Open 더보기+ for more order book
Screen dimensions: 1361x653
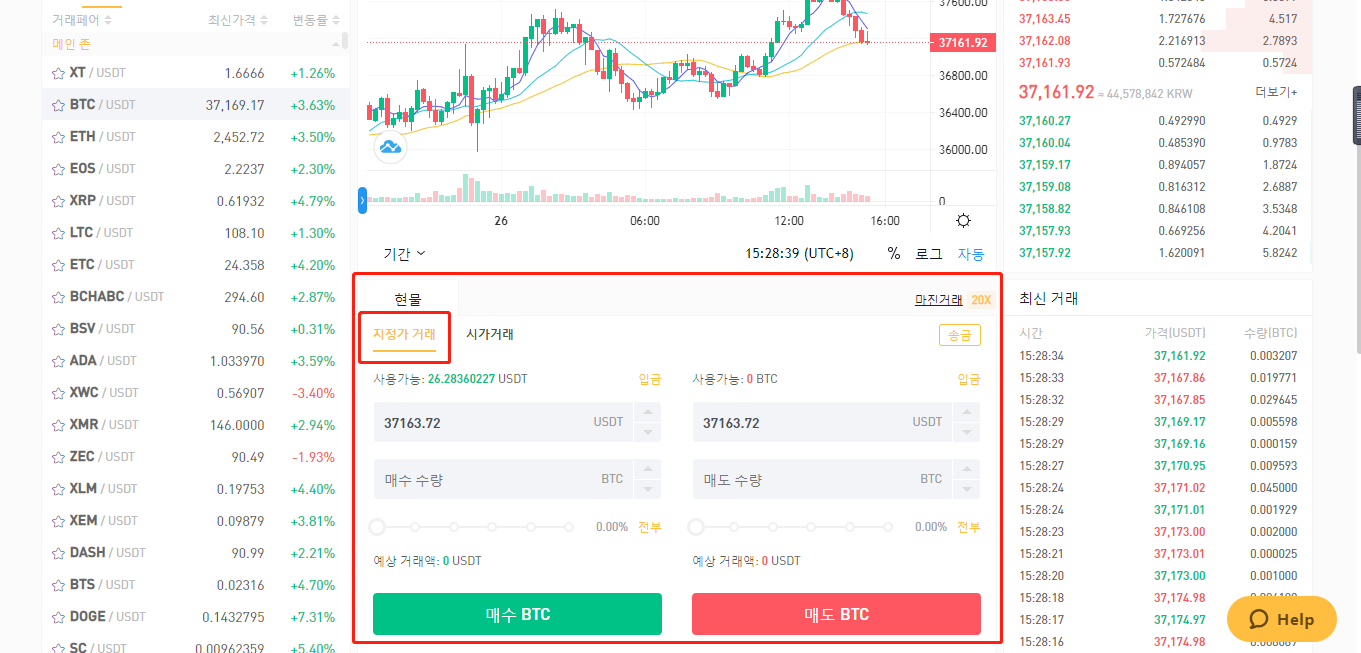[x=1276, y=92]
